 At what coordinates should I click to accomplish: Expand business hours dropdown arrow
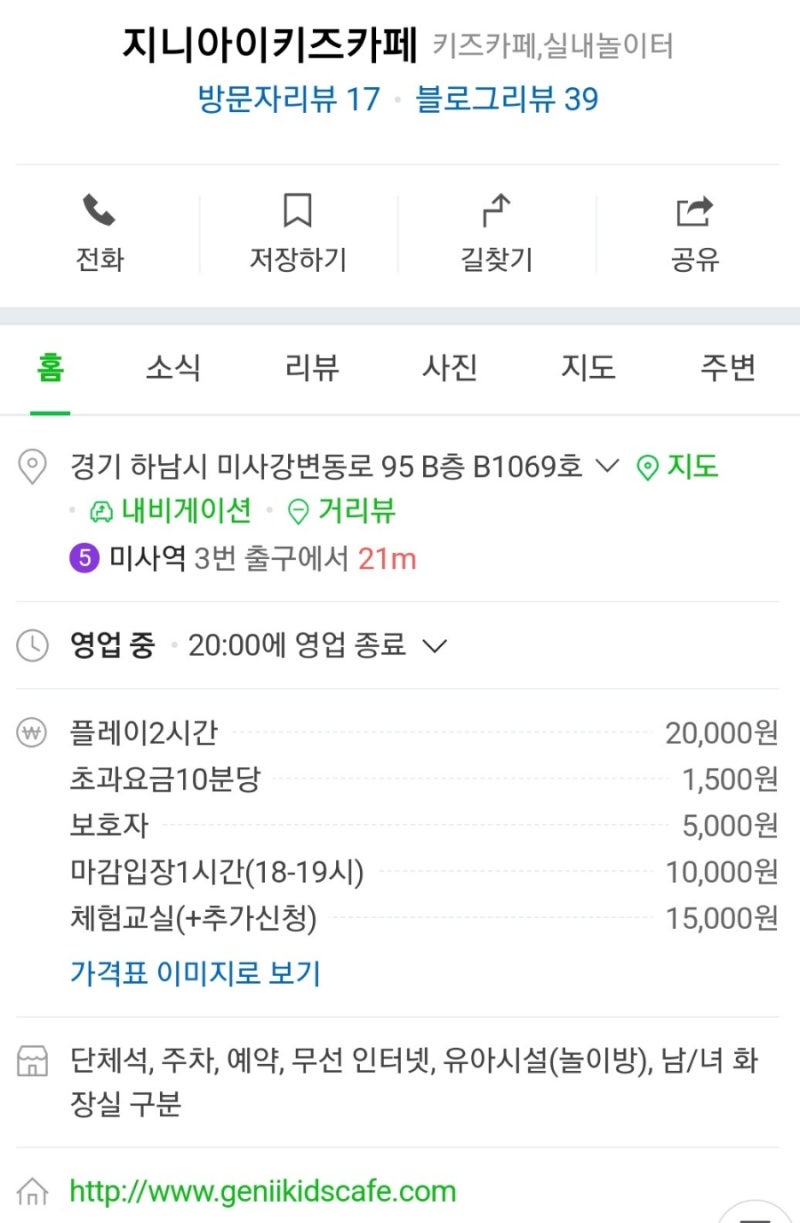point(433,646)
